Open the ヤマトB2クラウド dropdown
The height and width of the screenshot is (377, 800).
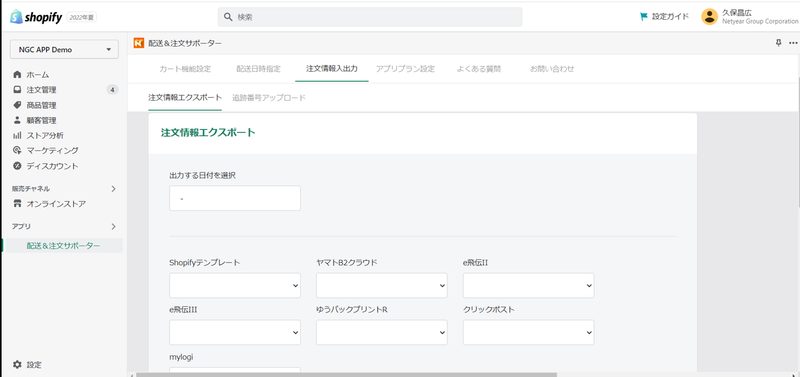pos(382,286)
